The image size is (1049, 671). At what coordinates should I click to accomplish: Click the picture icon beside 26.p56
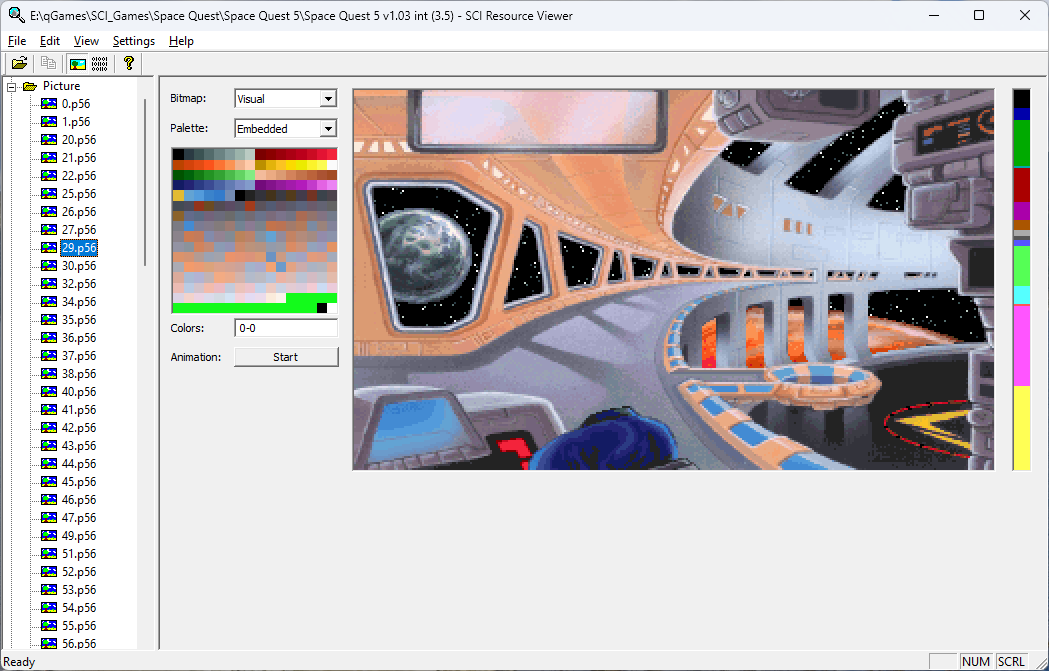(49, 212)
